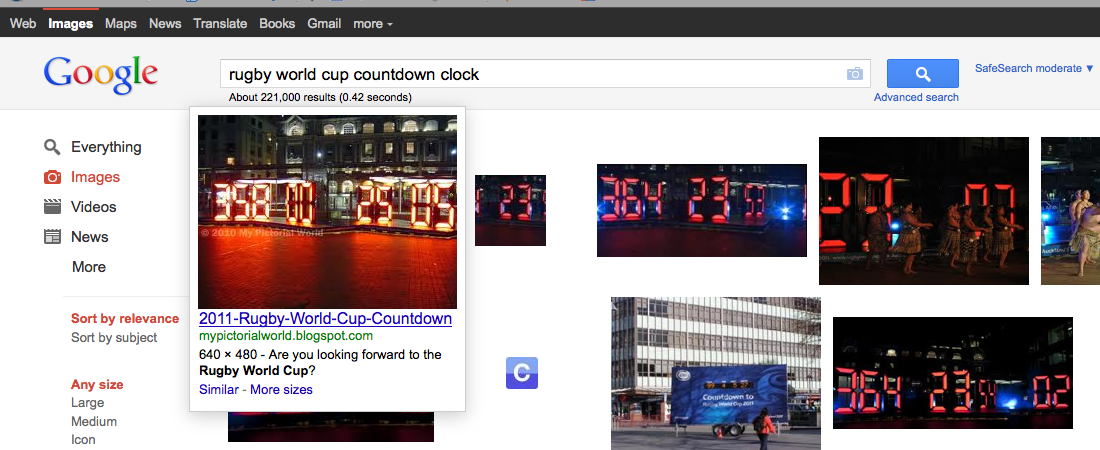Open Advanced search link

pyautogui.click(x=916, y=98)
